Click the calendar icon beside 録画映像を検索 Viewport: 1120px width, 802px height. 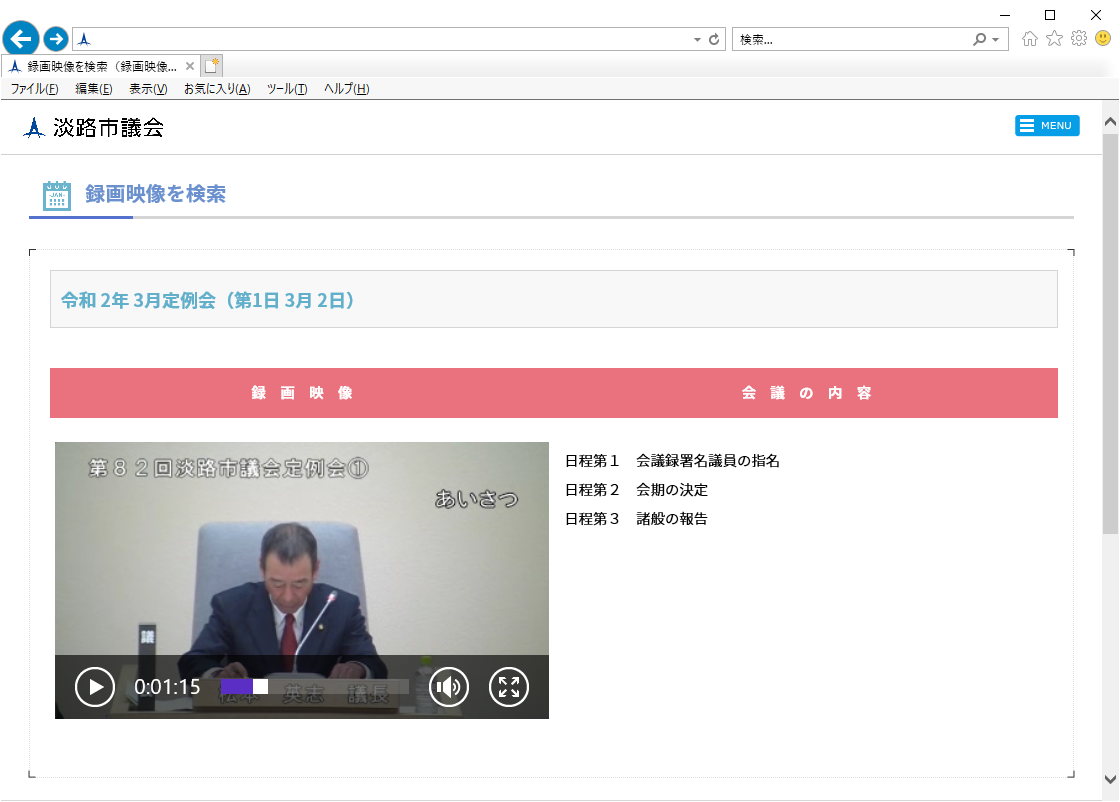pyautogui.click(x=56, y=195)
